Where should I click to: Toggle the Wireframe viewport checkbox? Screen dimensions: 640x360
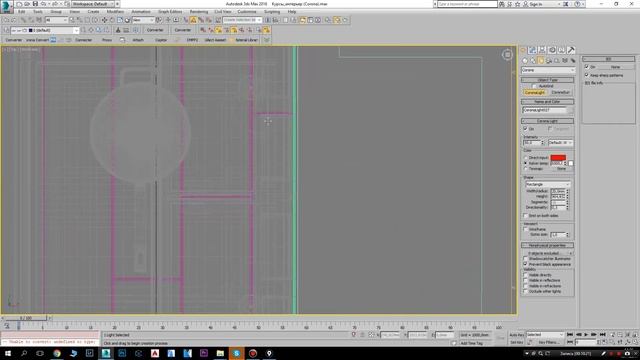(x=526, y=229)
